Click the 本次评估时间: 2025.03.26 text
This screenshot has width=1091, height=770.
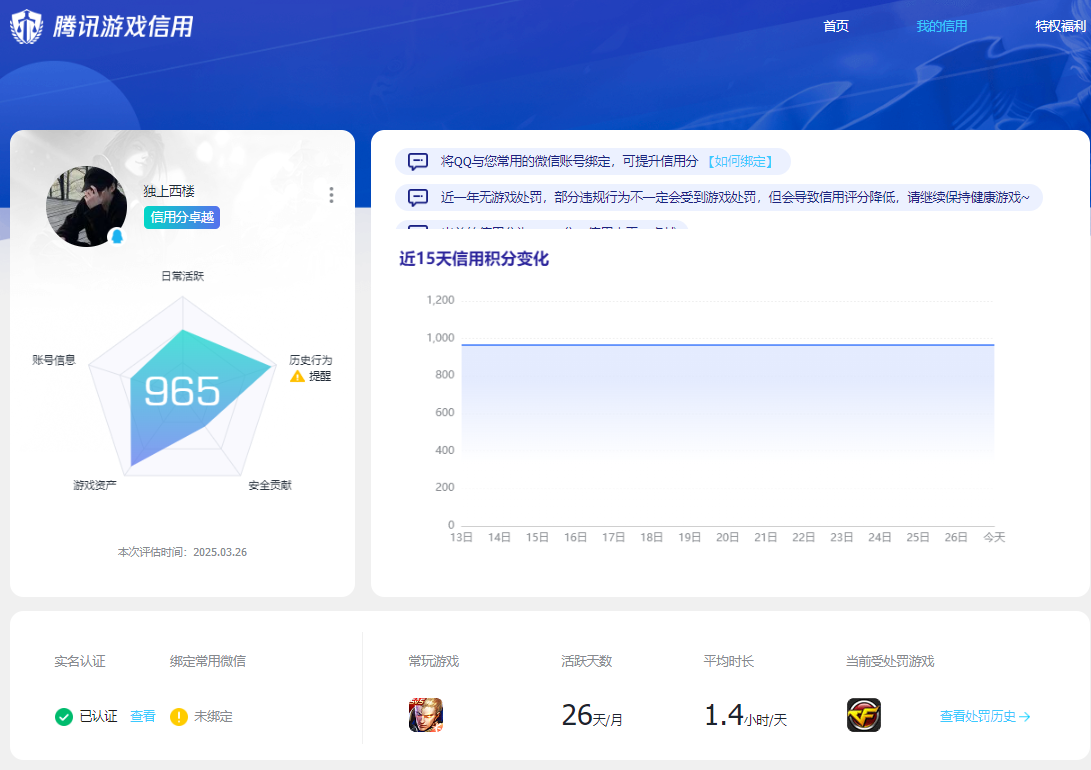pyautogui.click(x=182, y=552)
